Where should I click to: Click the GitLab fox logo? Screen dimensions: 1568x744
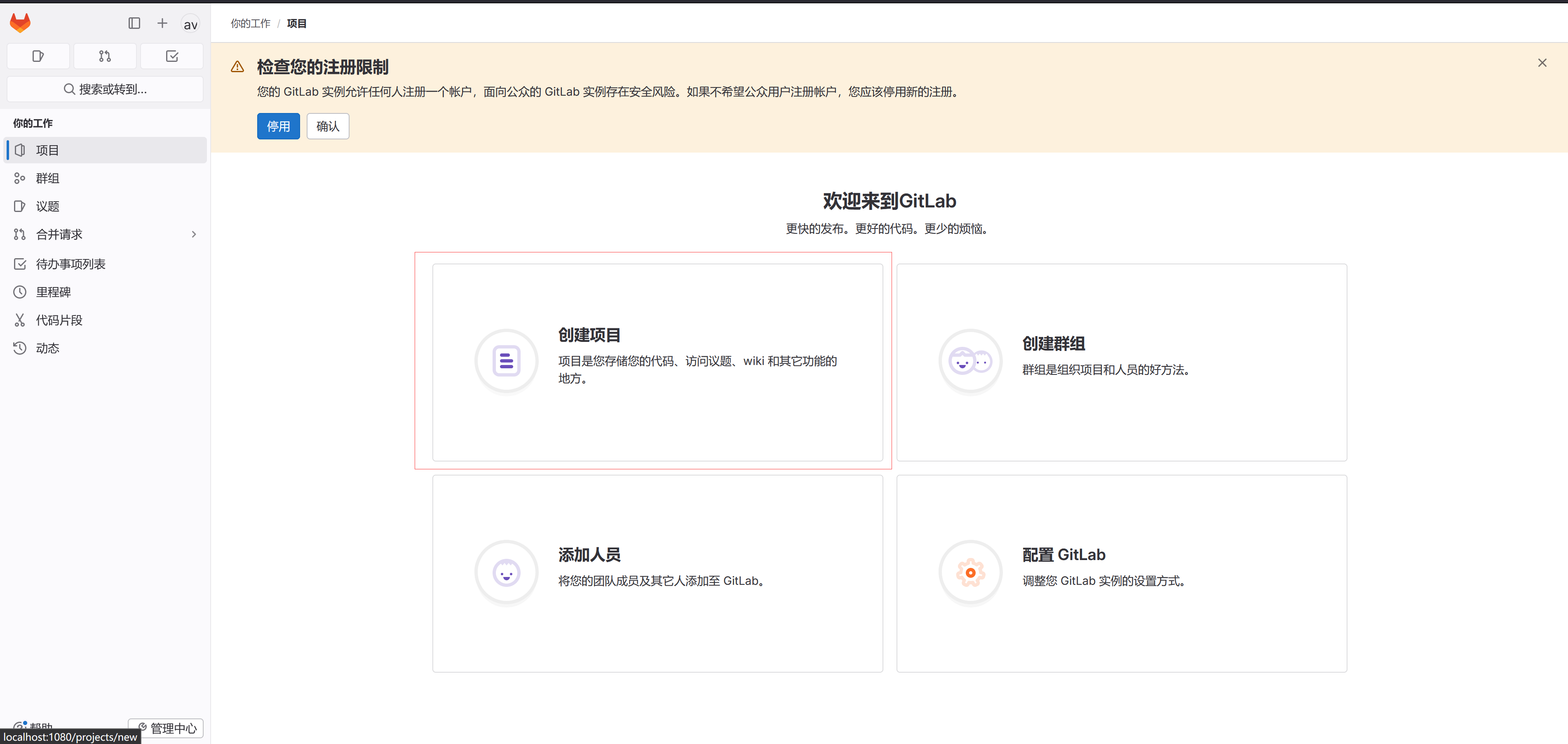click(x=20, y=23)
